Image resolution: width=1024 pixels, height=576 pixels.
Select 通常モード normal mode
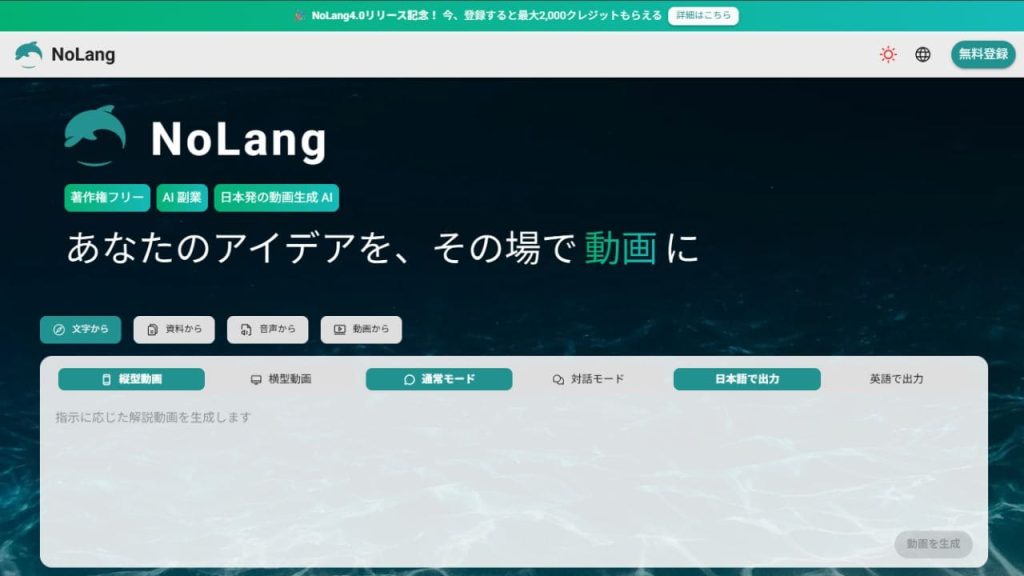point(439,379)
